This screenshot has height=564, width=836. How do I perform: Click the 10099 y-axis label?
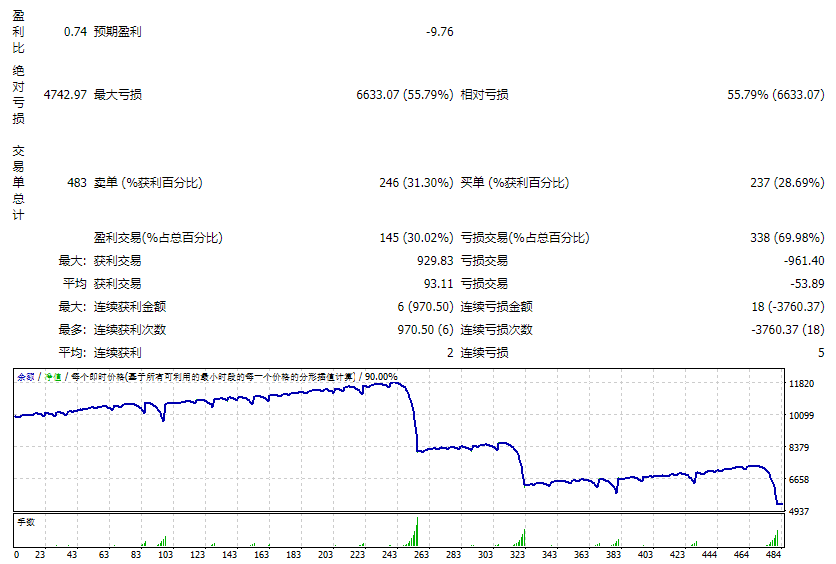(801, 416)
